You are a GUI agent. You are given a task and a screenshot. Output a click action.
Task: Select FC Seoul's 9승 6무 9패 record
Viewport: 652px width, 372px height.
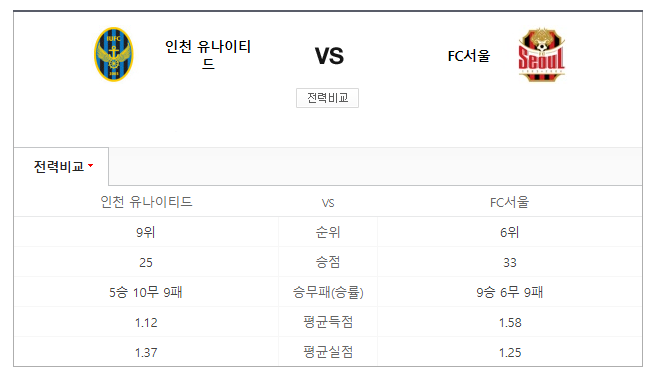click(x=509, y=292)
